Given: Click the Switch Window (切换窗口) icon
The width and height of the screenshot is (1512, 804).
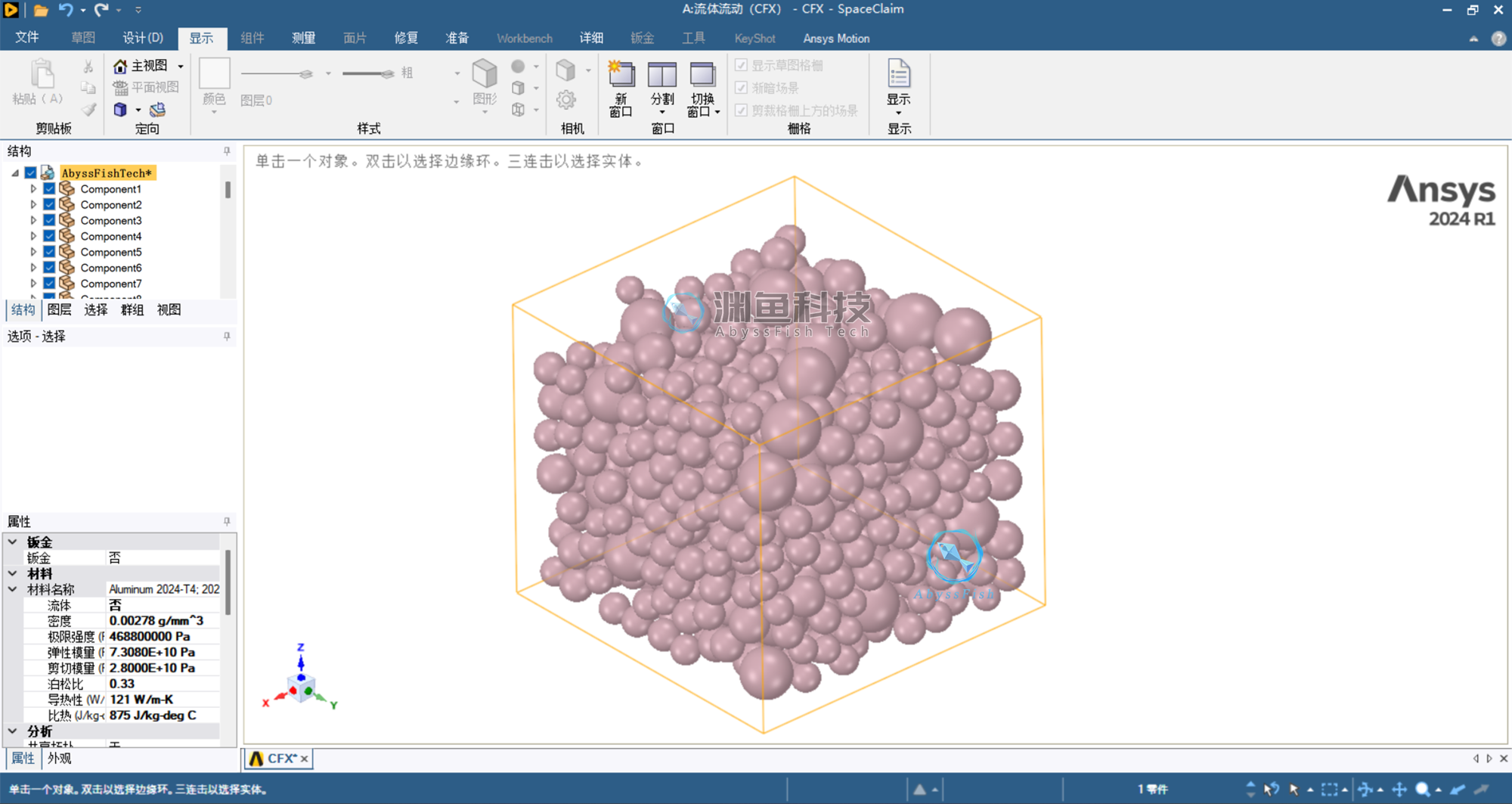Looking at the screenshot, I should 702,74.
